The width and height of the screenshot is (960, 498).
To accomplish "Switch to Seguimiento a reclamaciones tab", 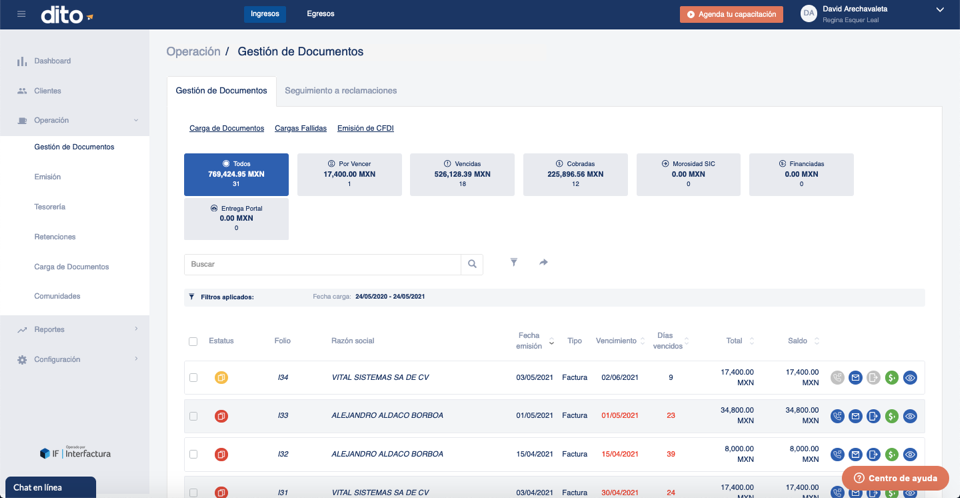I will [340, 91].
